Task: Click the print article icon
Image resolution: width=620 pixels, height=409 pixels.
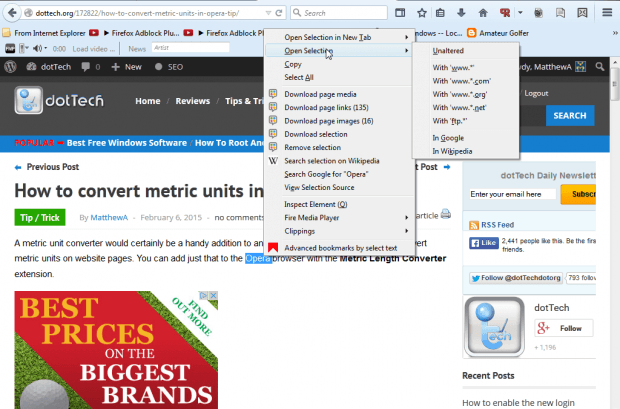Action: click(446, 214)
